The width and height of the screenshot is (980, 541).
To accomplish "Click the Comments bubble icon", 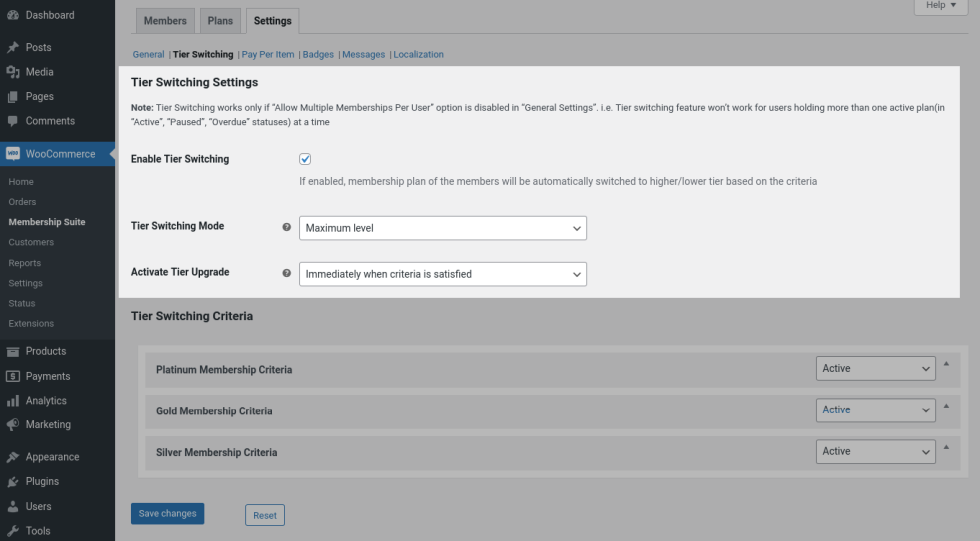I will click(x=13, y=121).
